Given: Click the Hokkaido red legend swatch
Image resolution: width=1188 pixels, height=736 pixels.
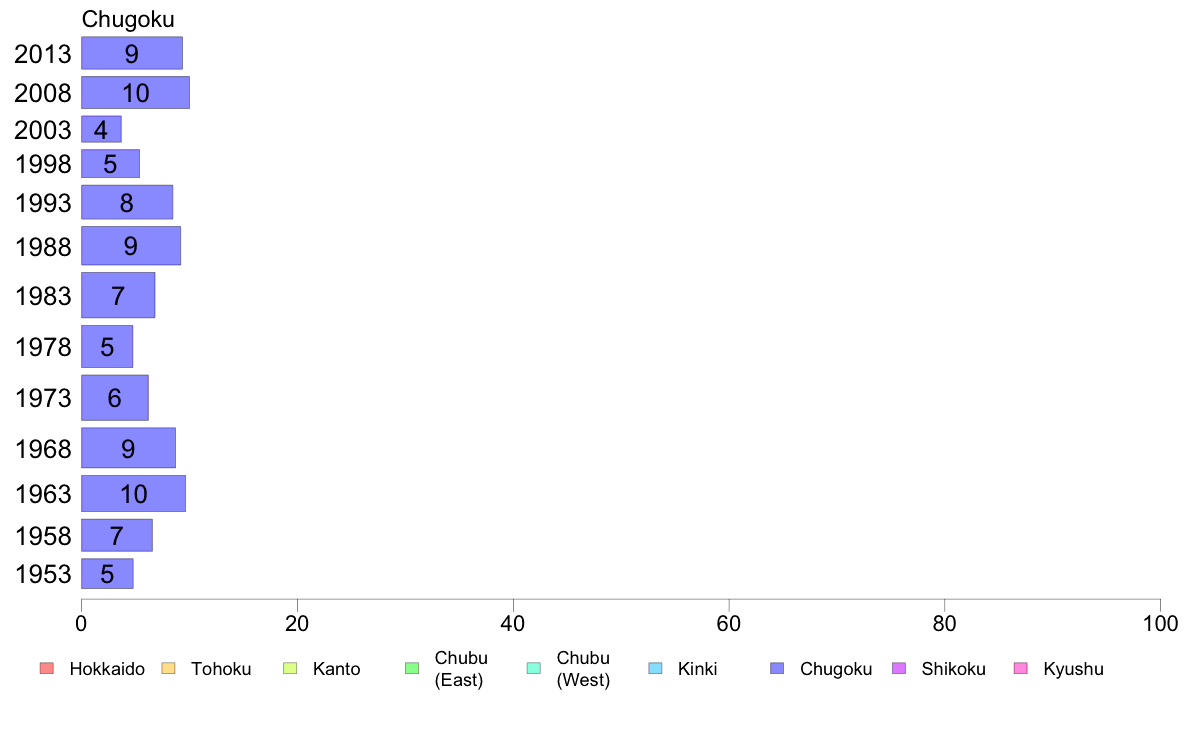Looking at the screenshot, I should pyautogui.click(x=47, y=669).
